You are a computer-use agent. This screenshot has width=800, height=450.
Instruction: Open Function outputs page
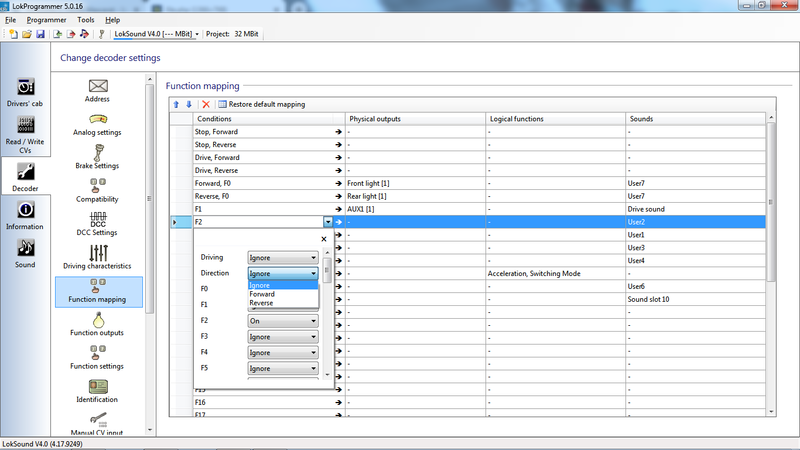pyautogui.click(x=97, y=324)
